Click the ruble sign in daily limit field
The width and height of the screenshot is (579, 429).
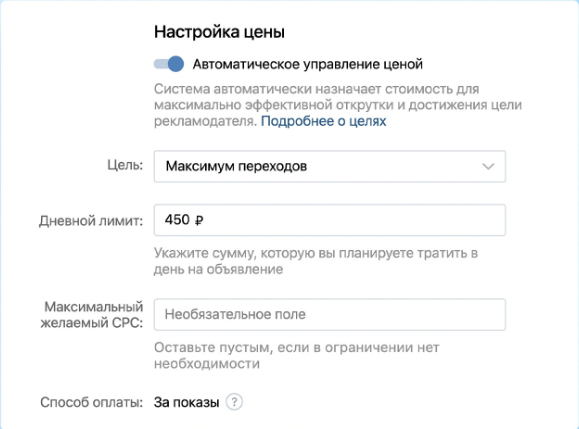199,221
